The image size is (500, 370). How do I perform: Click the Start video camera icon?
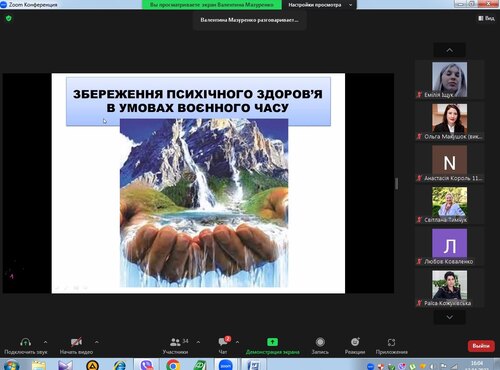point(76,342)
